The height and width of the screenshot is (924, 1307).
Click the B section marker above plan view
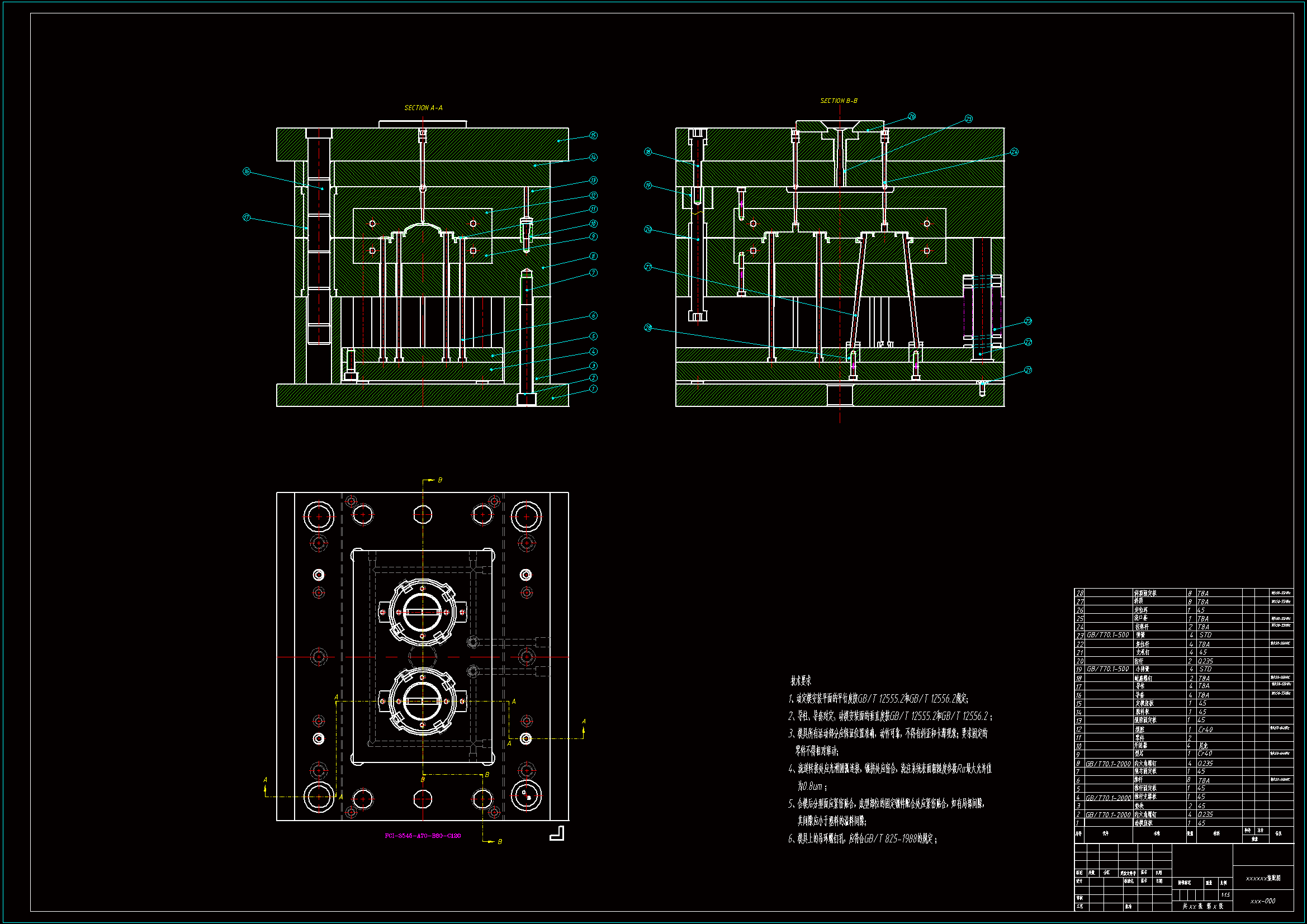(439, 480)
